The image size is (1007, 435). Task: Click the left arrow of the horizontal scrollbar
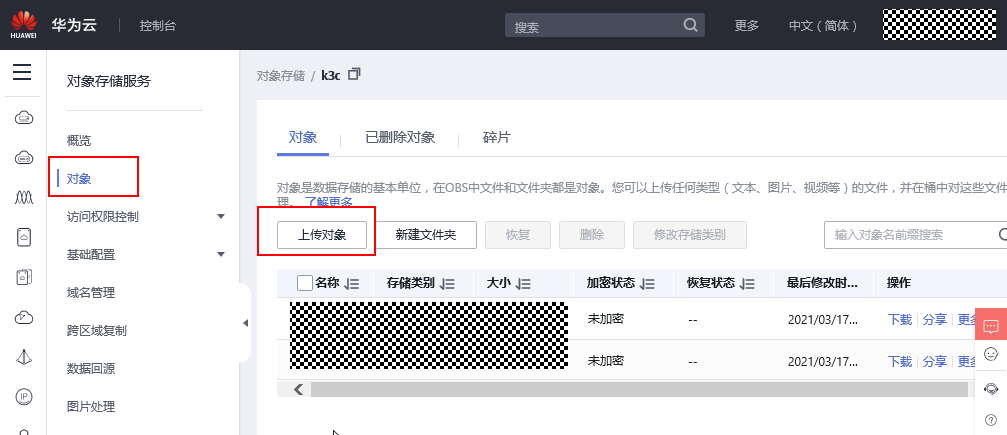click(298, 389)
